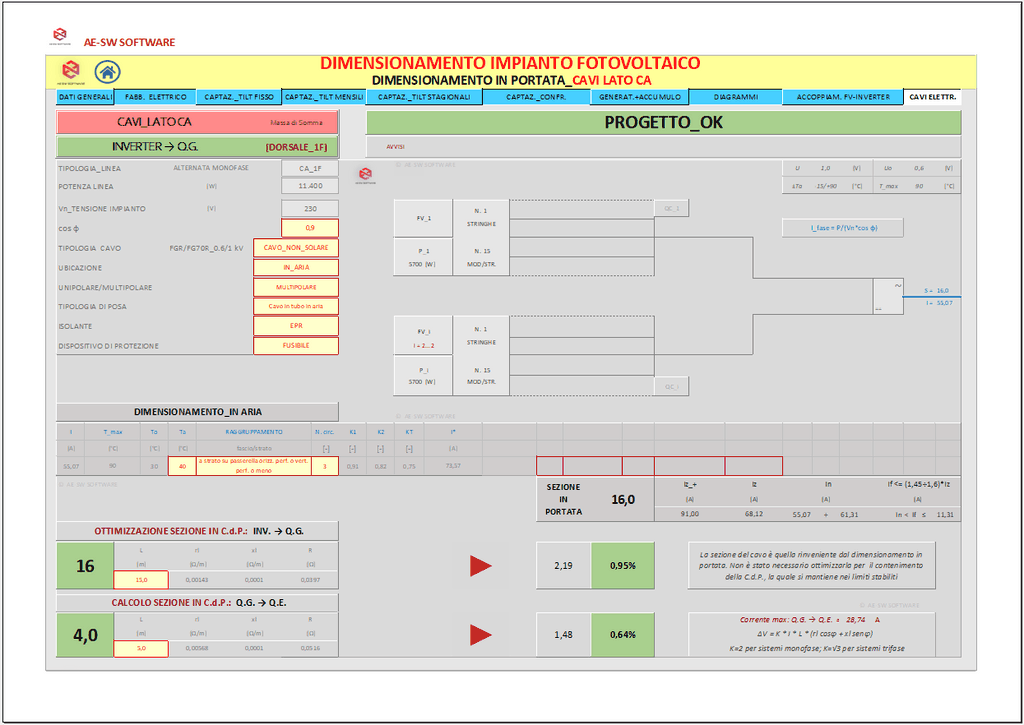Click the cable length field showing 15,0
Screen dimensions: 1024x725
pos(141,580)
